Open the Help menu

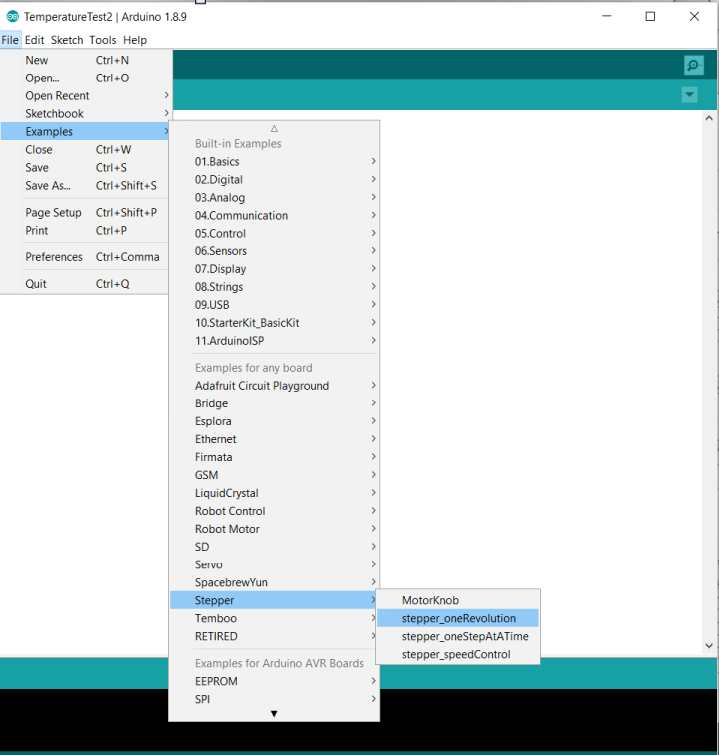(135, 40)
